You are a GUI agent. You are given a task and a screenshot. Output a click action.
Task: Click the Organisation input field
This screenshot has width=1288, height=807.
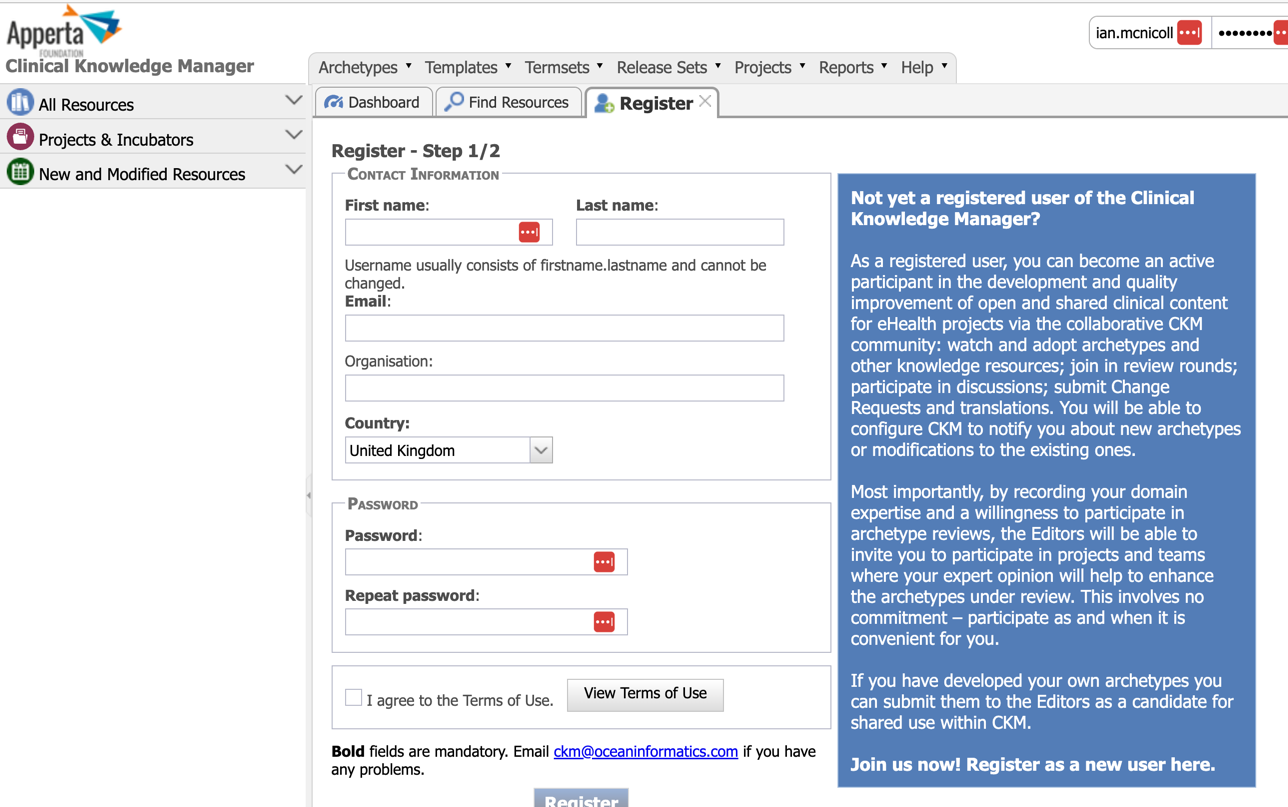[x=564, y=388]
